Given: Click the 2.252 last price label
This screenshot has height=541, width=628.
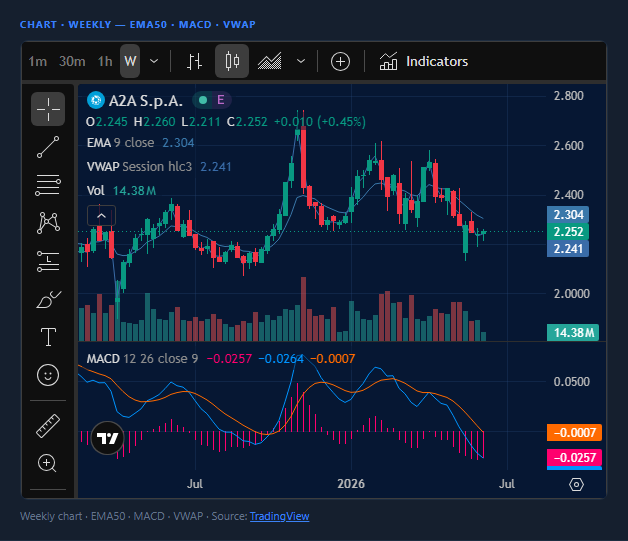Looking at the screenshot, I should (x=568, y=231).
